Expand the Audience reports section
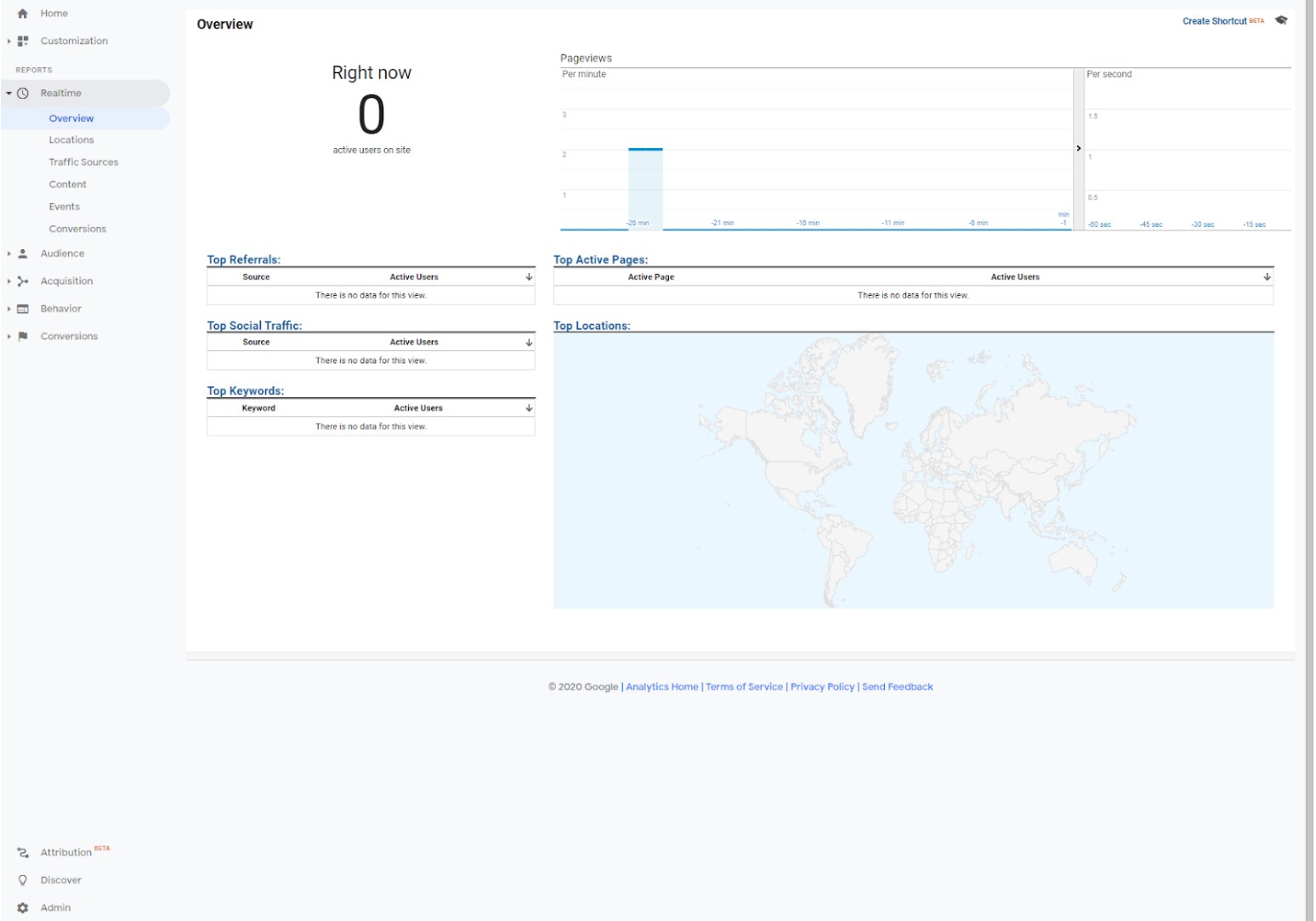 pyautogui.click(x=9, y=253)
